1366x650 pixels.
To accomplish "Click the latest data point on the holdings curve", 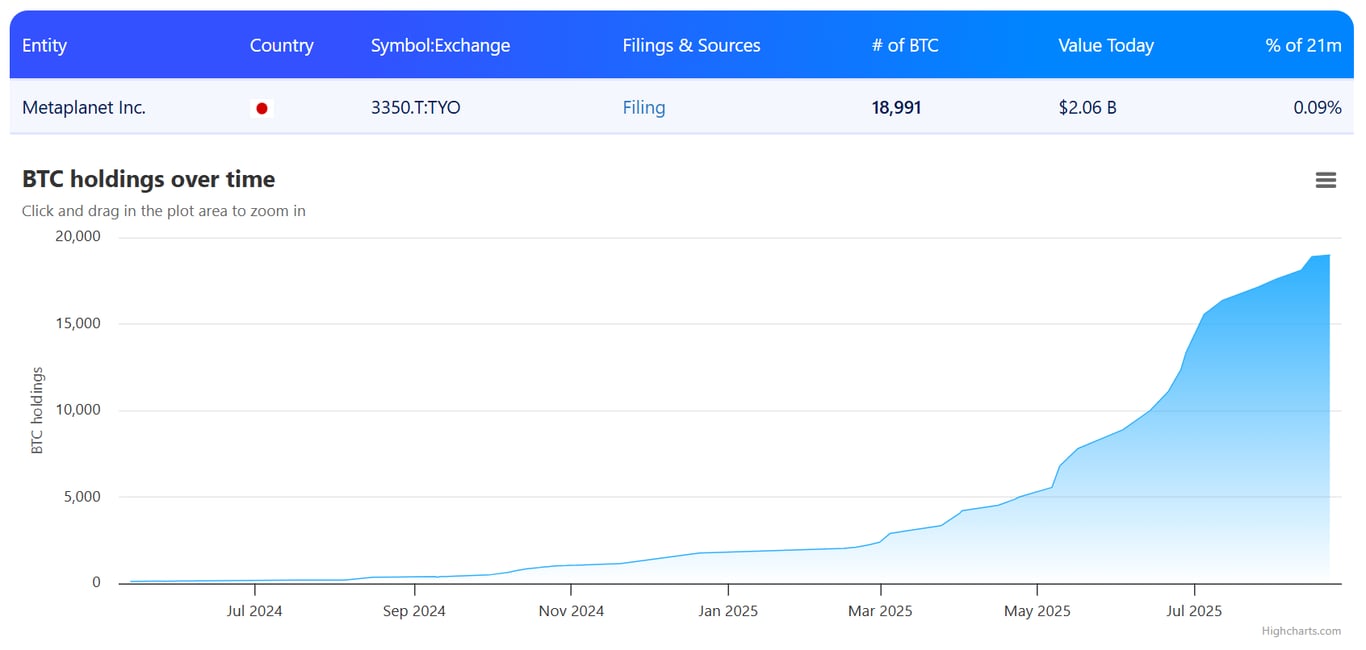I will click(1330, 256).
